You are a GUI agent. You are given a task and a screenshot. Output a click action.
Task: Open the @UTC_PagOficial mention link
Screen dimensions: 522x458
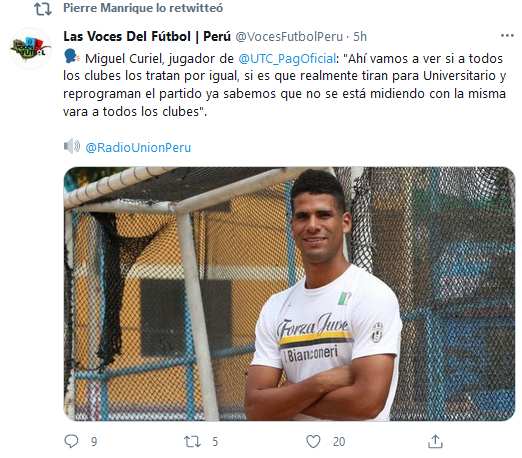287,59
